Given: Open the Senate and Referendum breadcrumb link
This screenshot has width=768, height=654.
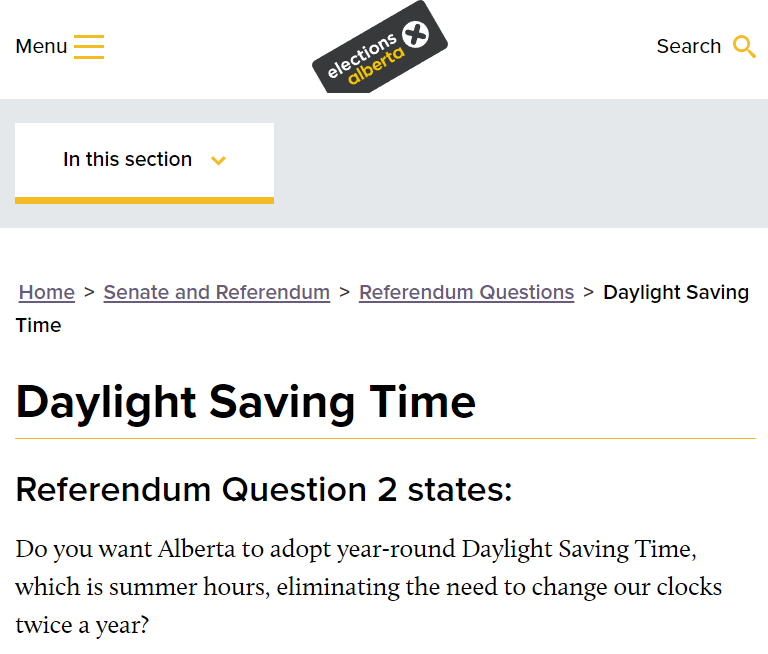Looking at the screenshot, I should click(216, 292).
